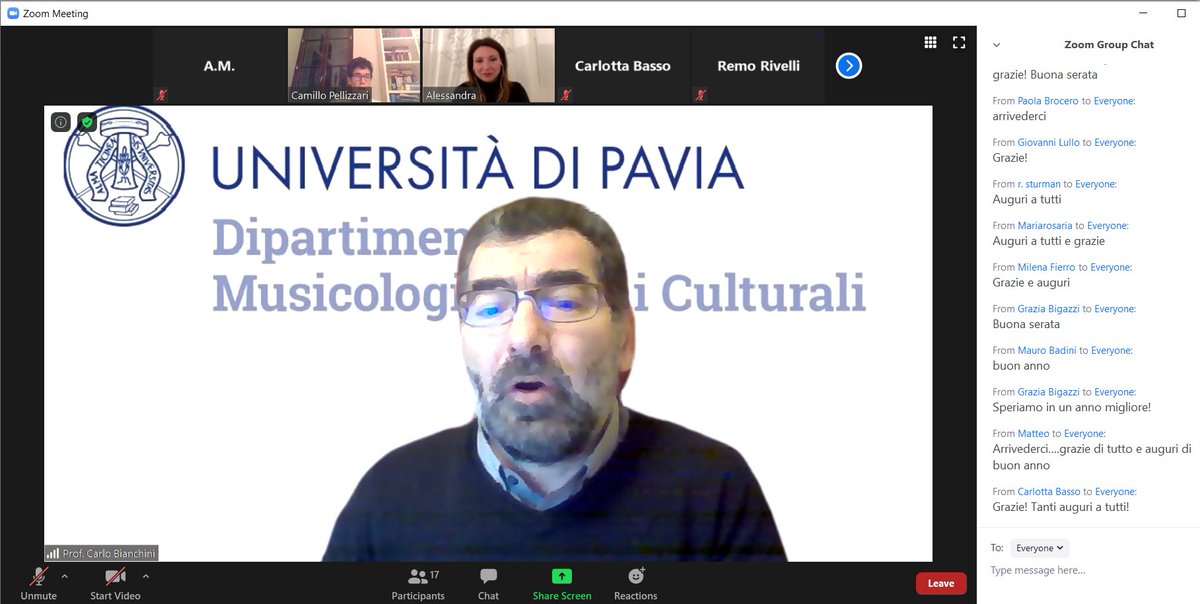The image size is (1200, 604).
Task: Click the green security shield icon
Action: [x=85, y=121]
